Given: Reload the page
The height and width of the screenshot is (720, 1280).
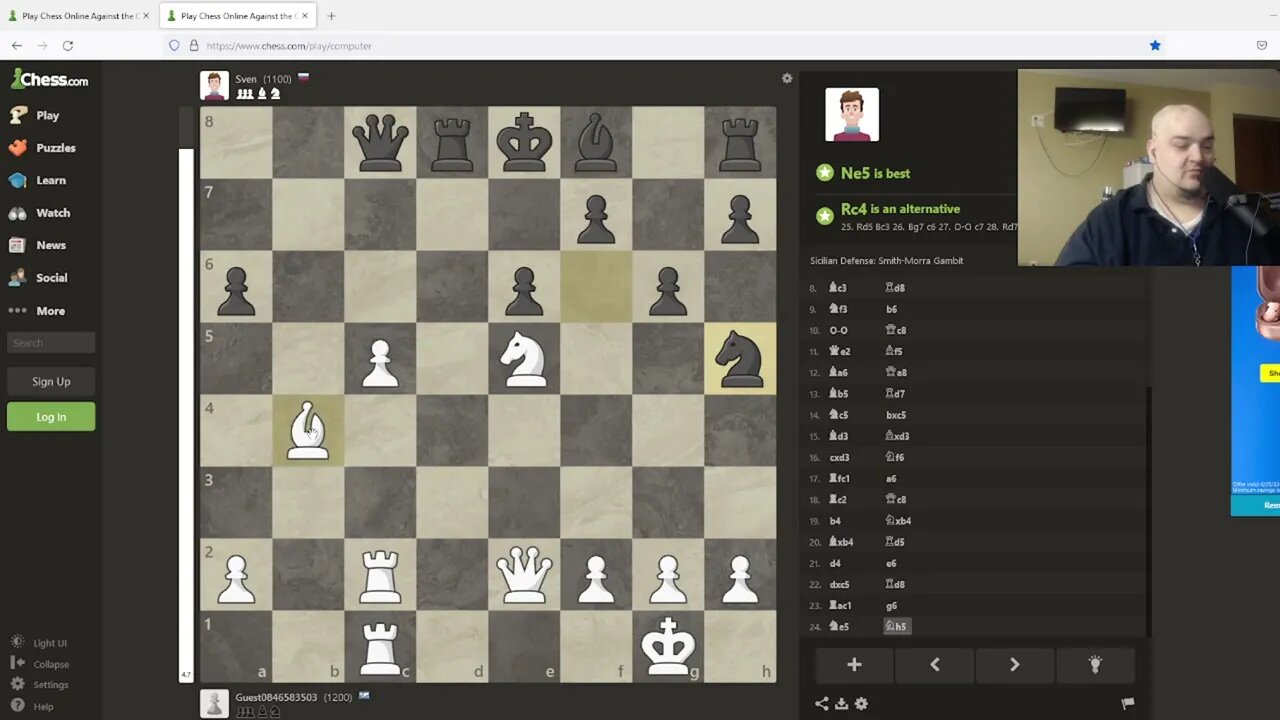Looking at the screenshot, I should [68, 45].
